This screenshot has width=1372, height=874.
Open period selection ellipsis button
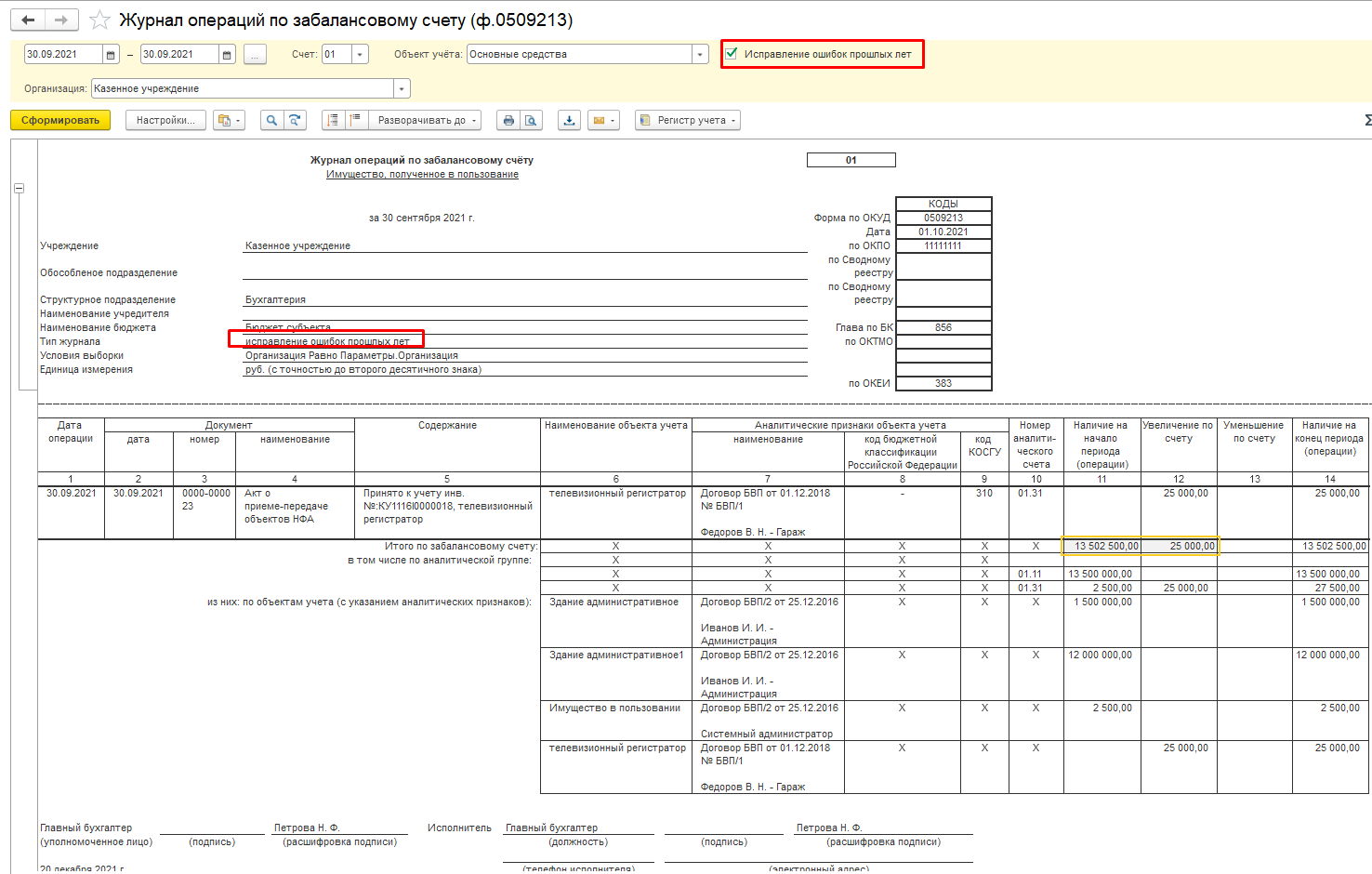255,55
